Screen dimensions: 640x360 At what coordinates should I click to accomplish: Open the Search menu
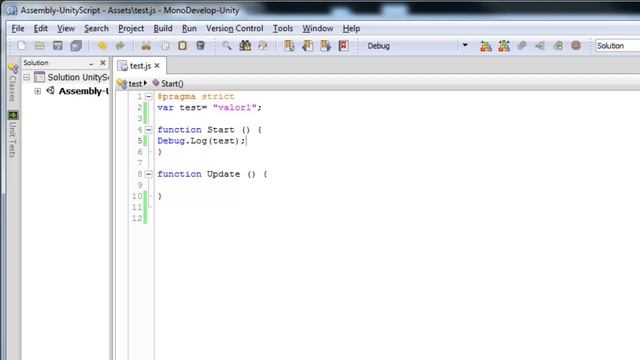click(96, 29)
